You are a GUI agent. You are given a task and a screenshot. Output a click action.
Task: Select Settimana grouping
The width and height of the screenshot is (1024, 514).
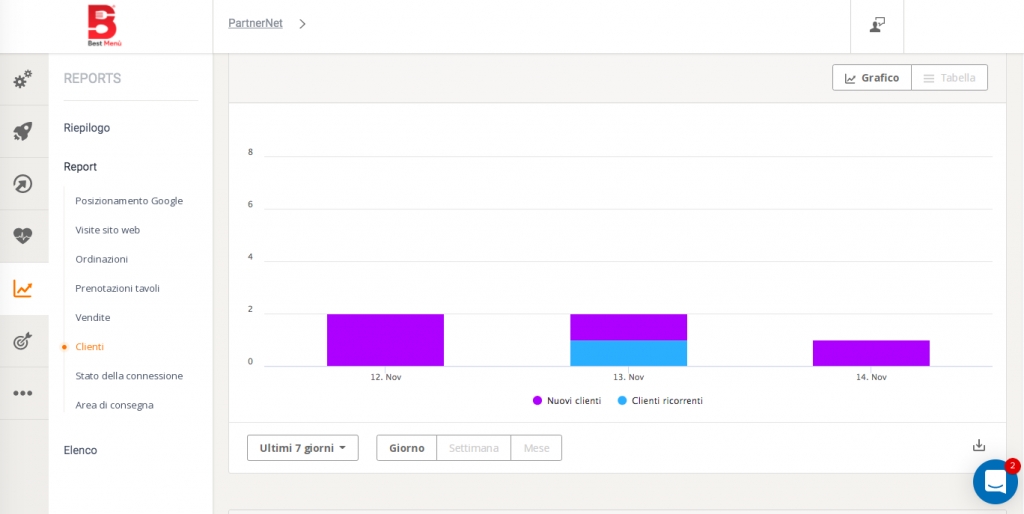click(473, 448)
